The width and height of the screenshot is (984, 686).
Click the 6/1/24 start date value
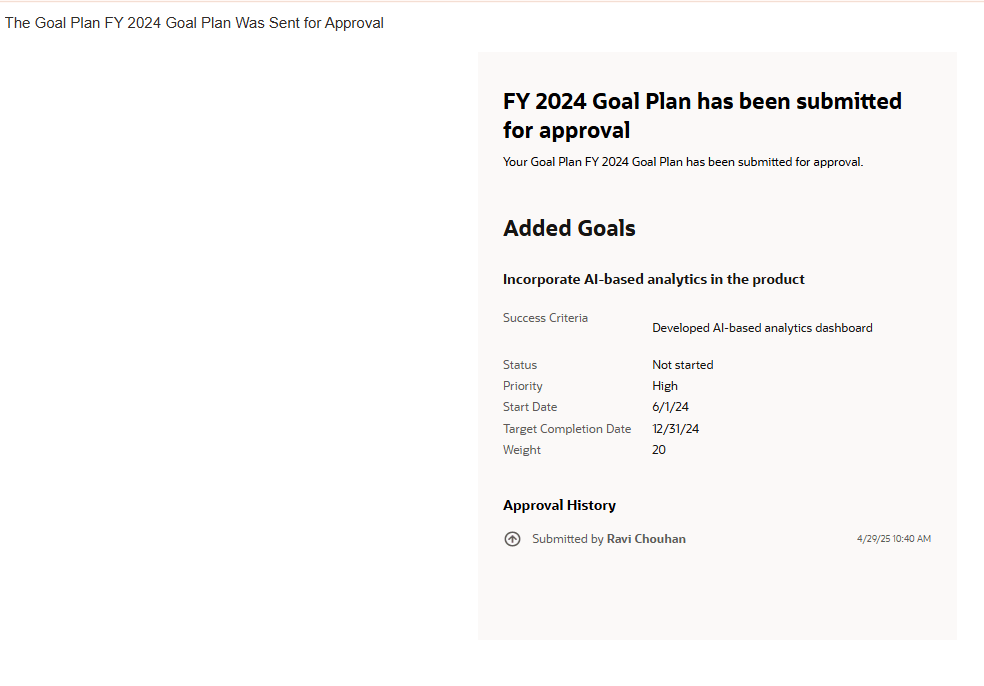(670, 407)
